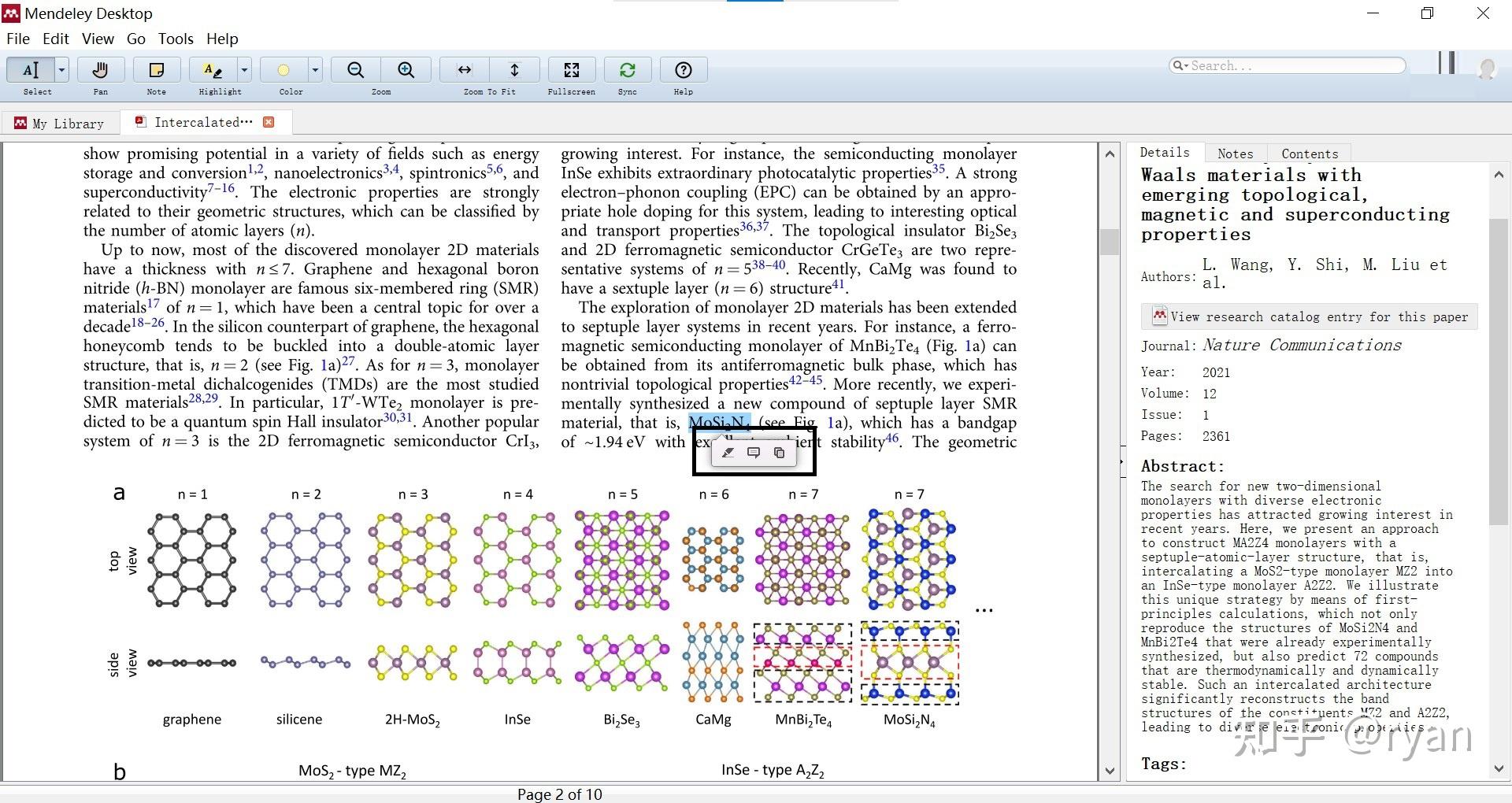Click reference link 41 after sextuple layer
This screenshot has width=1512, height=803.
pos(839,284)
